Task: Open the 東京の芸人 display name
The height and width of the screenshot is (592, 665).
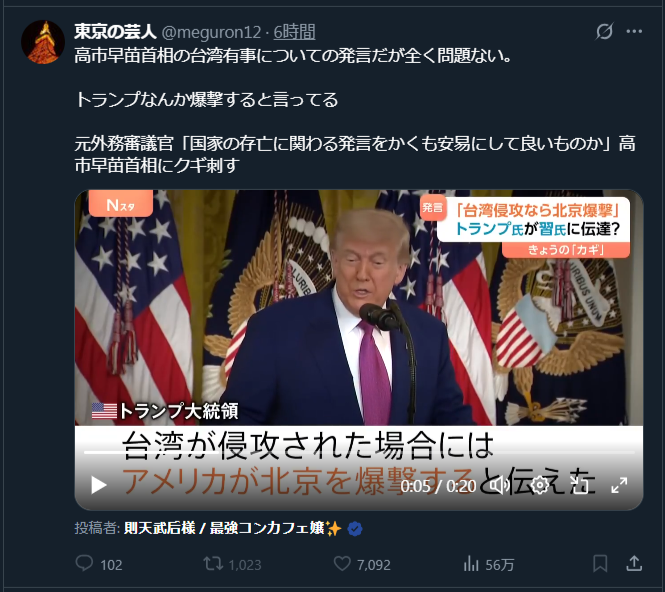Action: tap(115, 32)
